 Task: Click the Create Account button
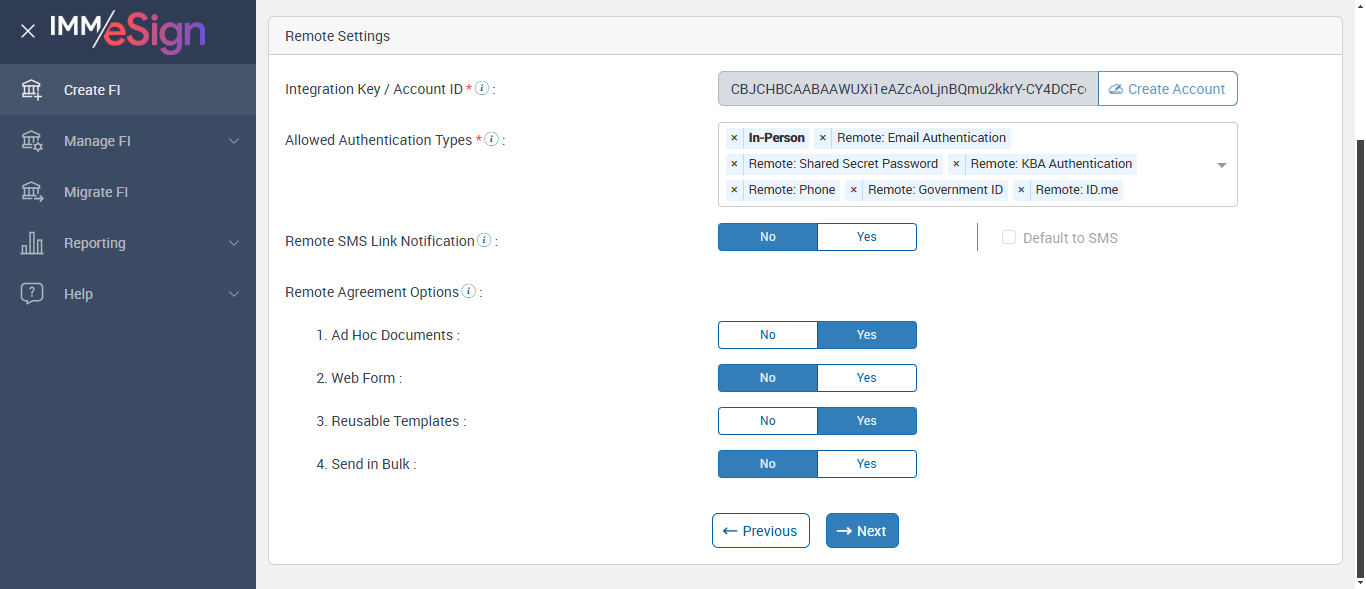1167,89
